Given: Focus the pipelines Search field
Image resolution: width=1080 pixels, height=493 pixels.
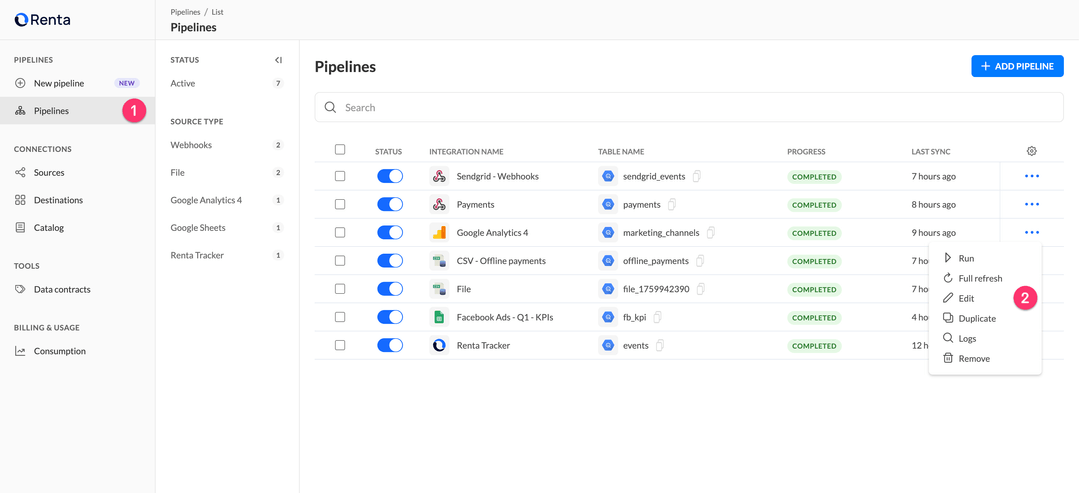Looking at the screenshot, I should (690, 107).
